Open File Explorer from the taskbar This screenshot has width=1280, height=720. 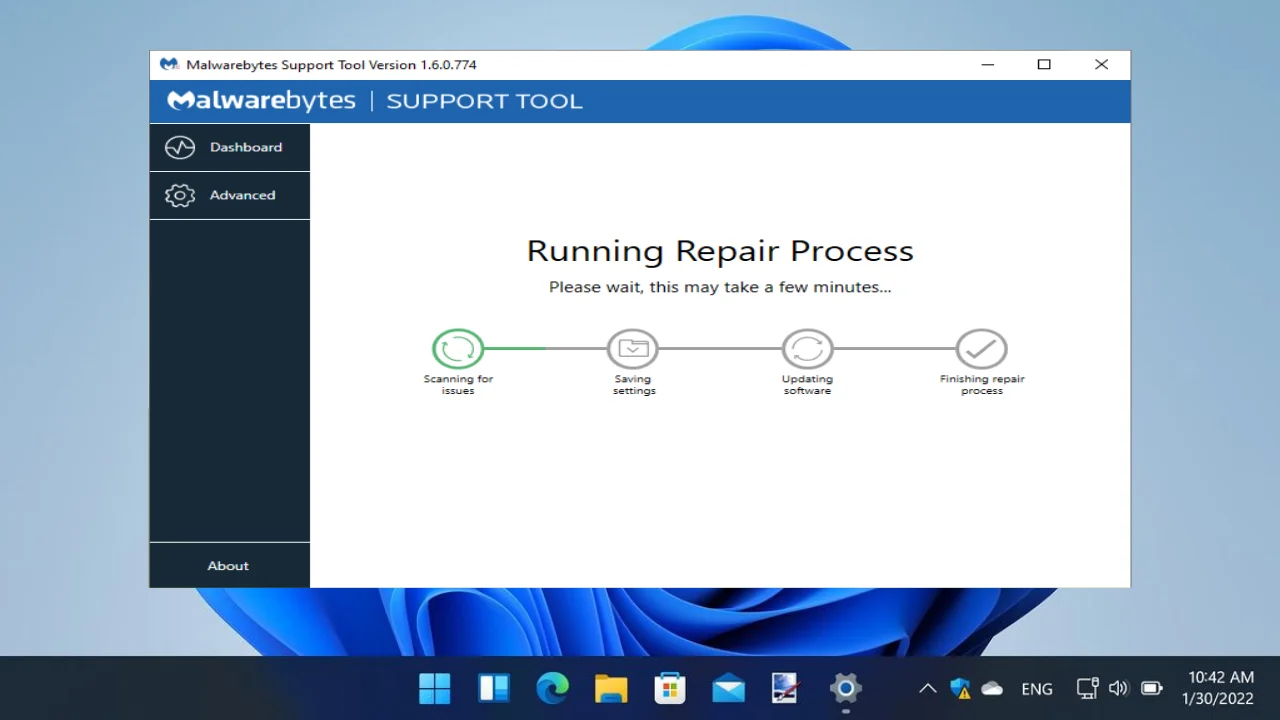(611, 688)
